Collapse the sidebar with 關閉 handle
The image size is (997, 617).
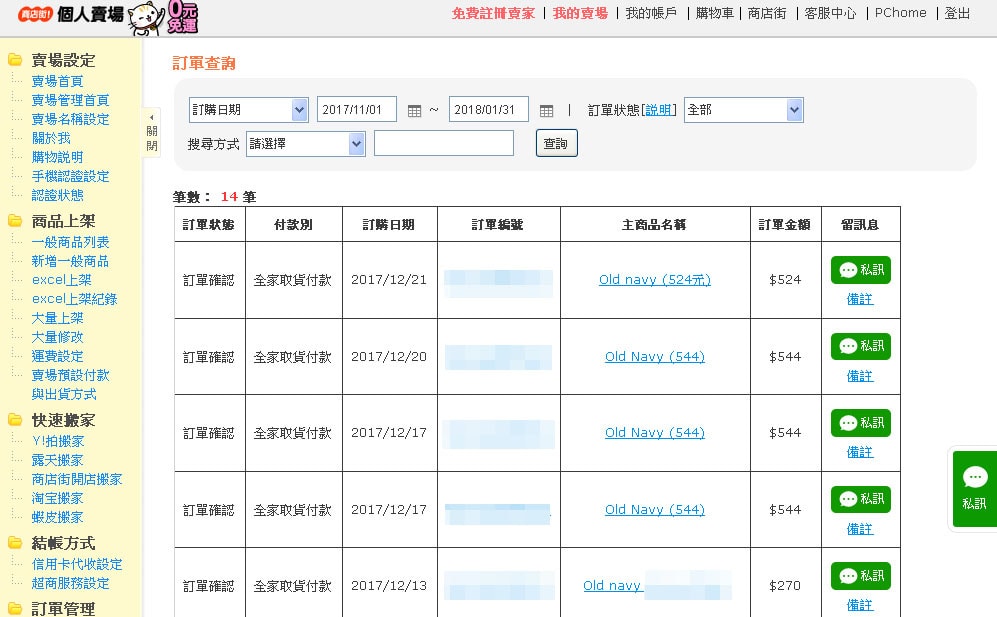151,132
